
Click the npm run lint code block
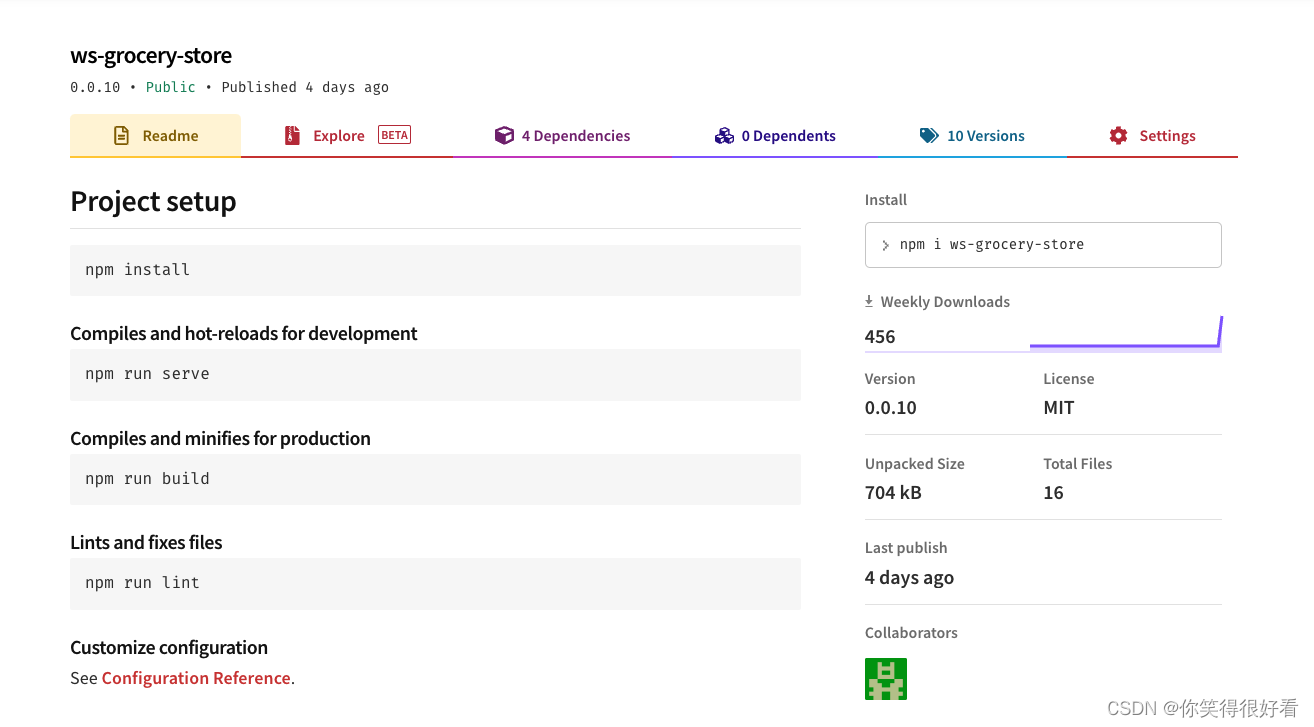435,583
